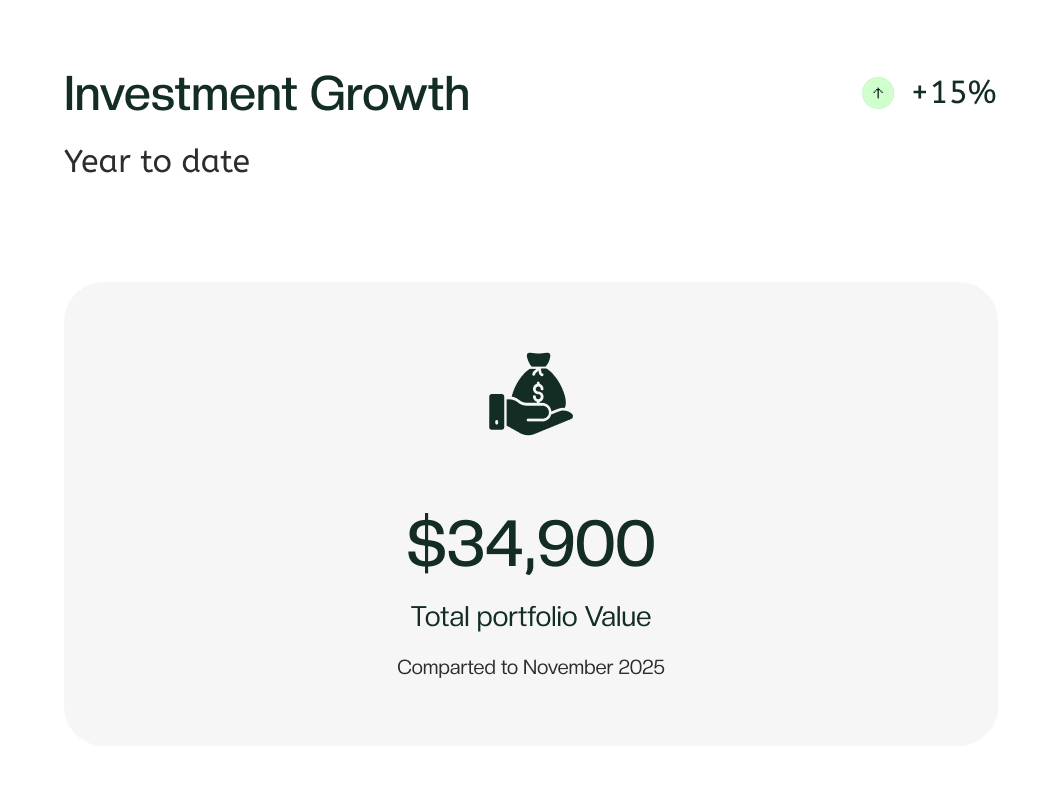1063x810 pixels.
Task: Click the Investment Growth heading
Action: (266, 94)
